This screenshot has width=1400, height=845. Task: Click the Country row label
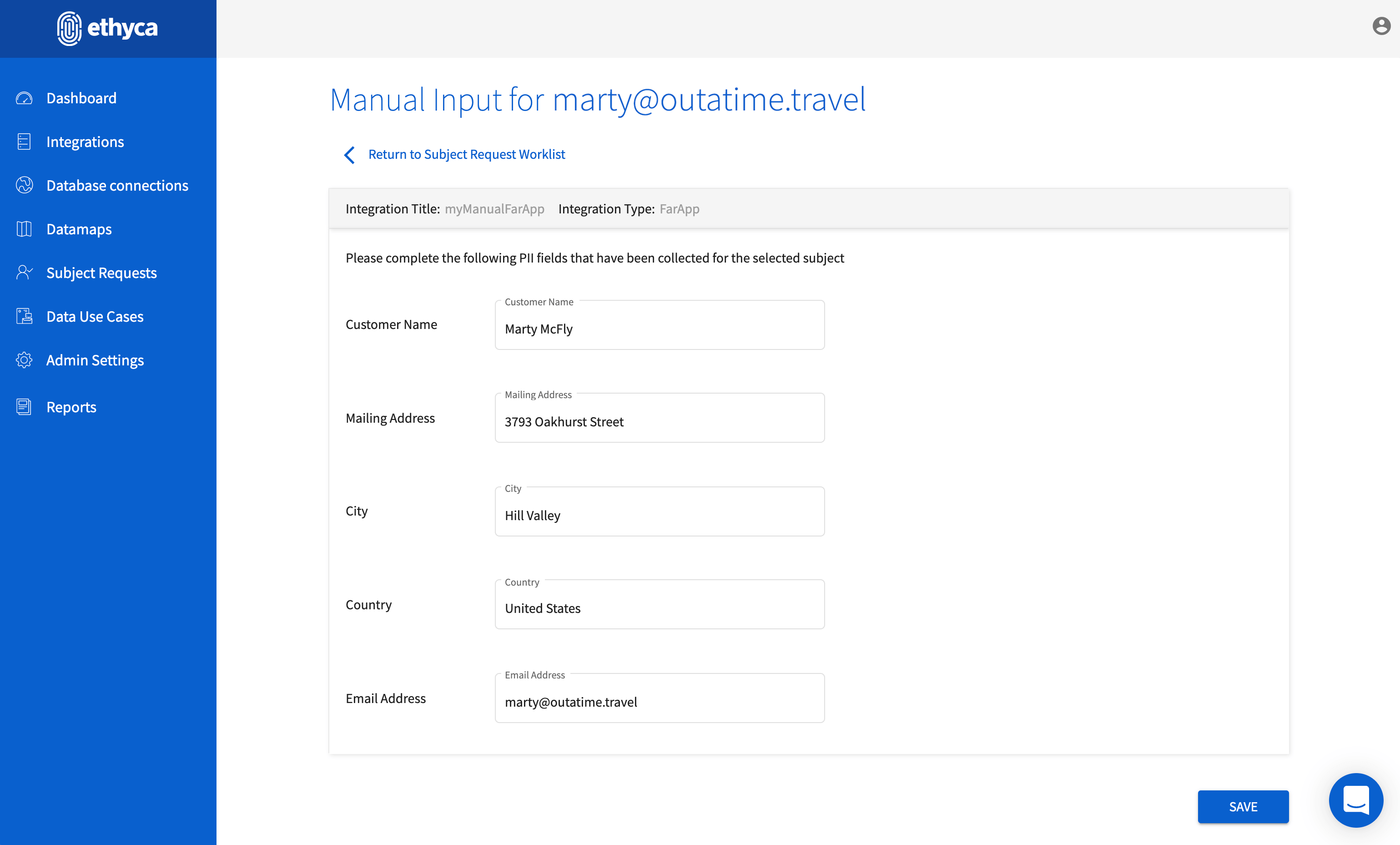point(369,605)
